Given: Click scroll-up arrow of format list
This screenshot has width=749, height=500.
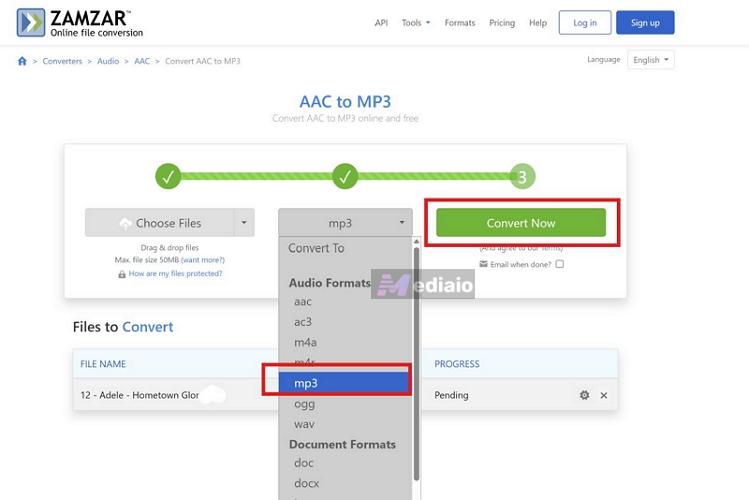Looking at the screenshot, I should tap(417, 242).
